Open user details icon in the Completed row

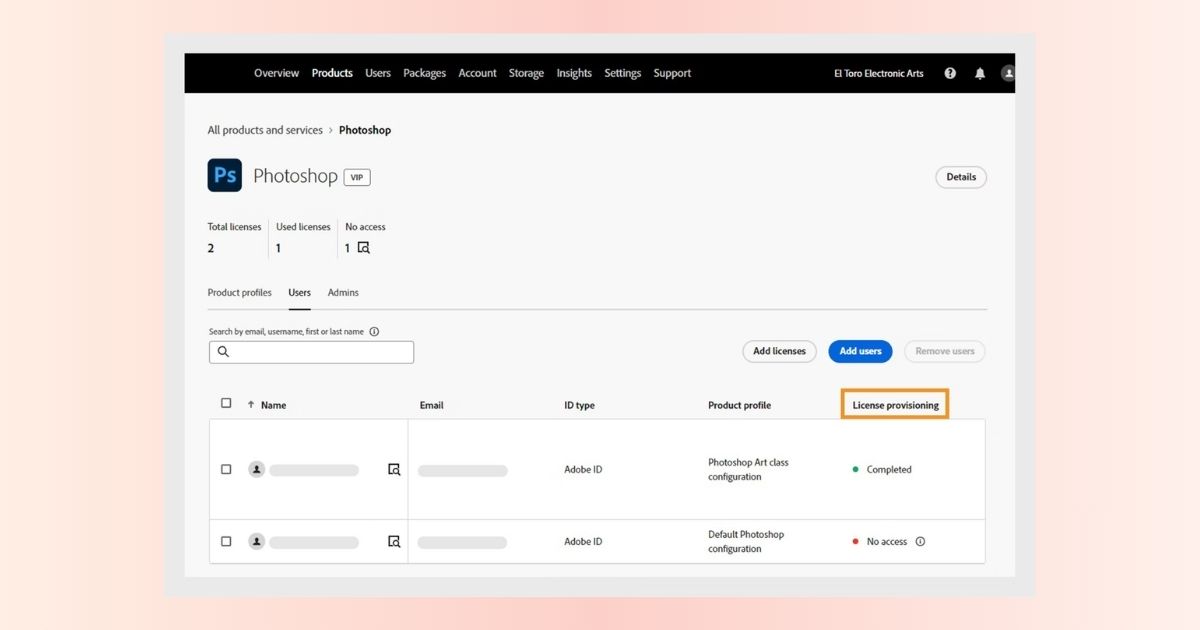(394, 469)
